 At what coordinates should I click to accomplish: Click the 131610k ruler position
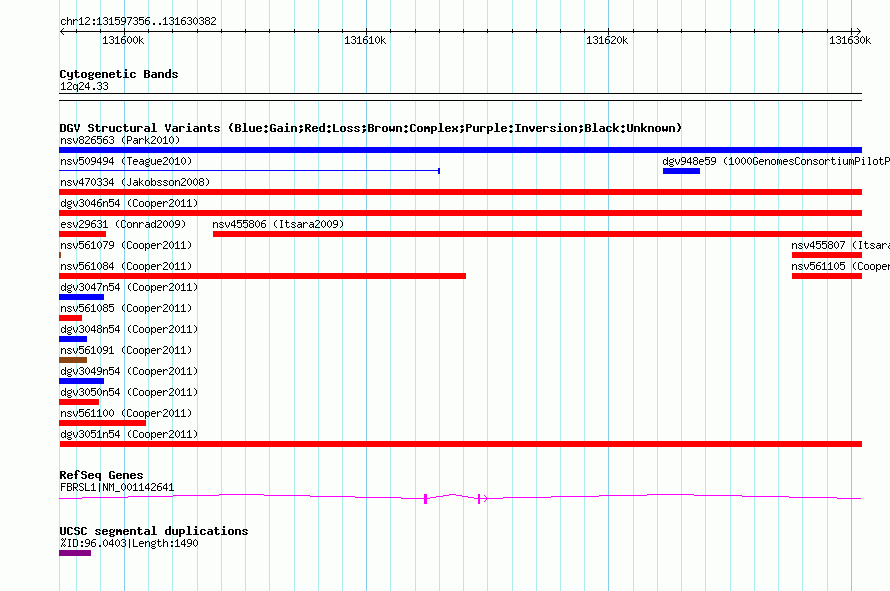[365, 40]
